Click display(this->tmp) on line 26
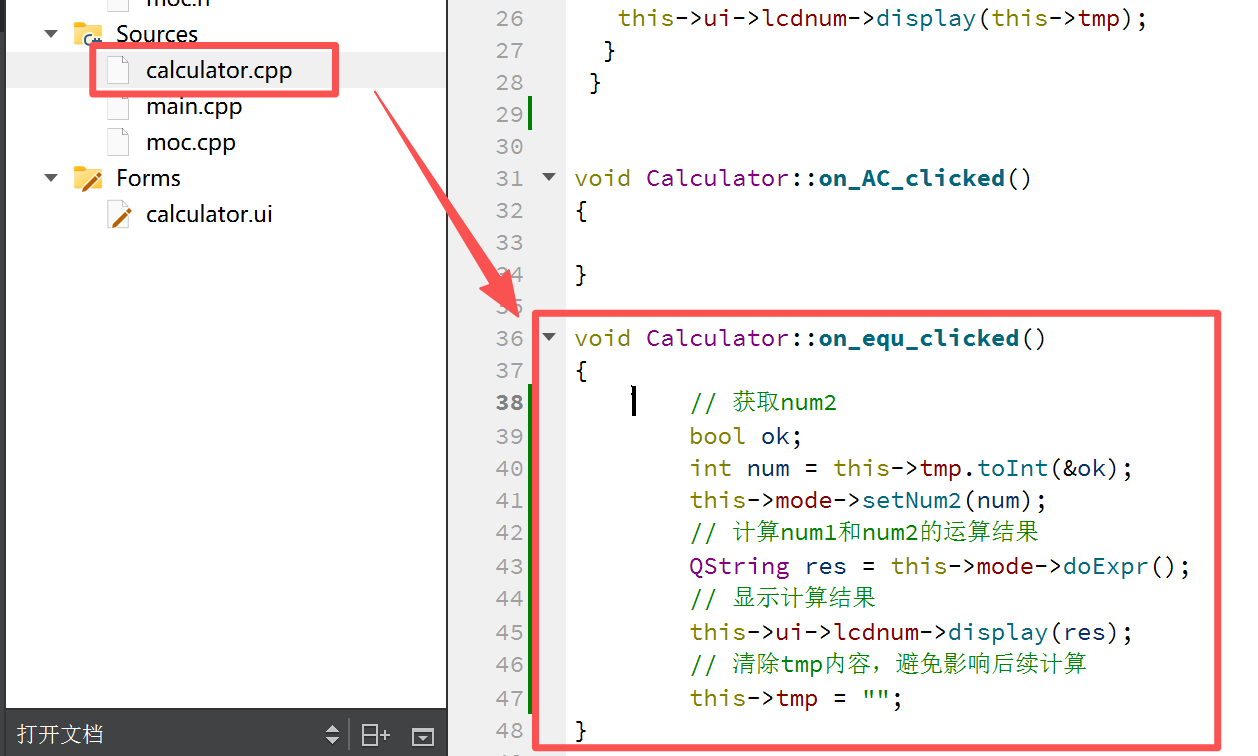The height and width of the screenshot is (756, 1258). click(1005, 19)
